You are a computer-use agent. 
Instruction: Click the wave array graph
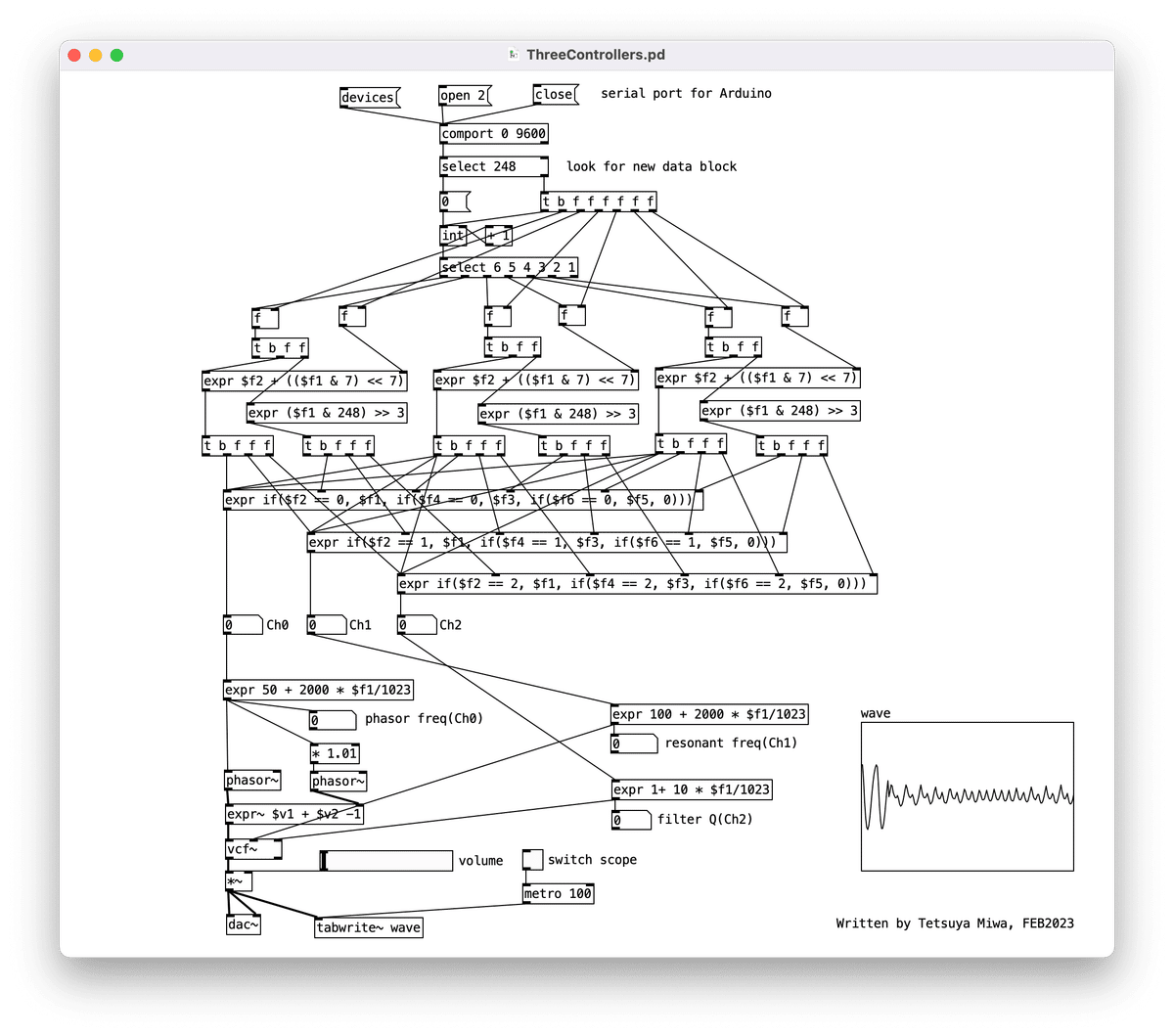coord(968,796)
